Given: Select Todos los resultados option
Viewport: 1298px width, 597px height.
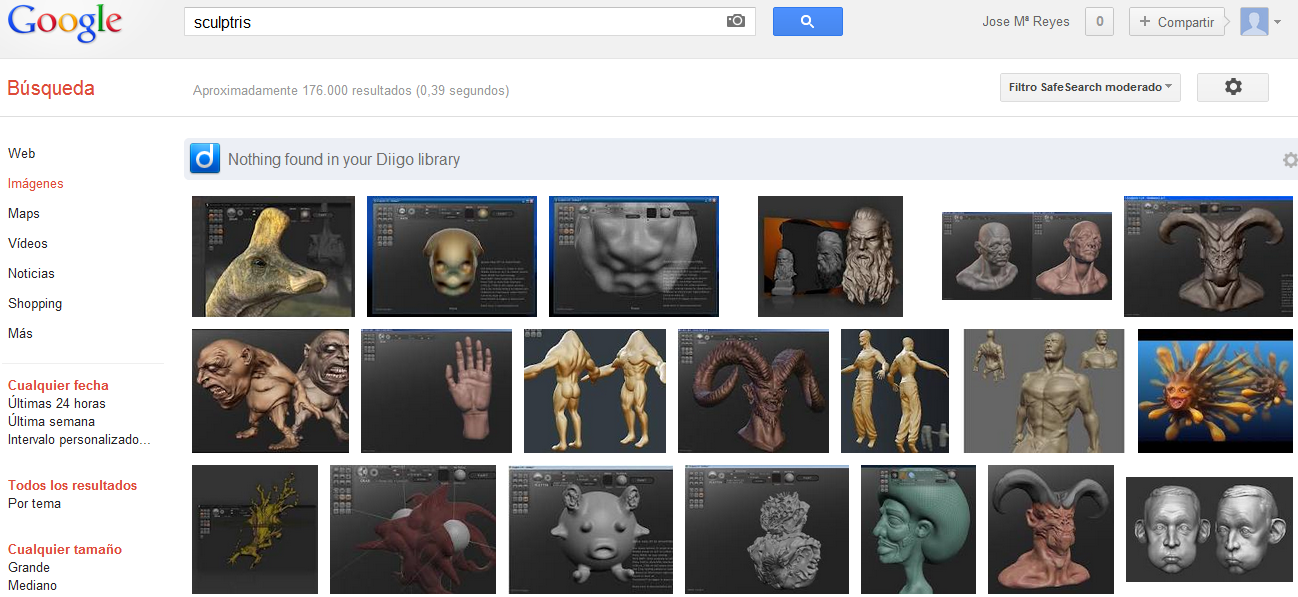Looking at the screenshot, I should (73, 485).
